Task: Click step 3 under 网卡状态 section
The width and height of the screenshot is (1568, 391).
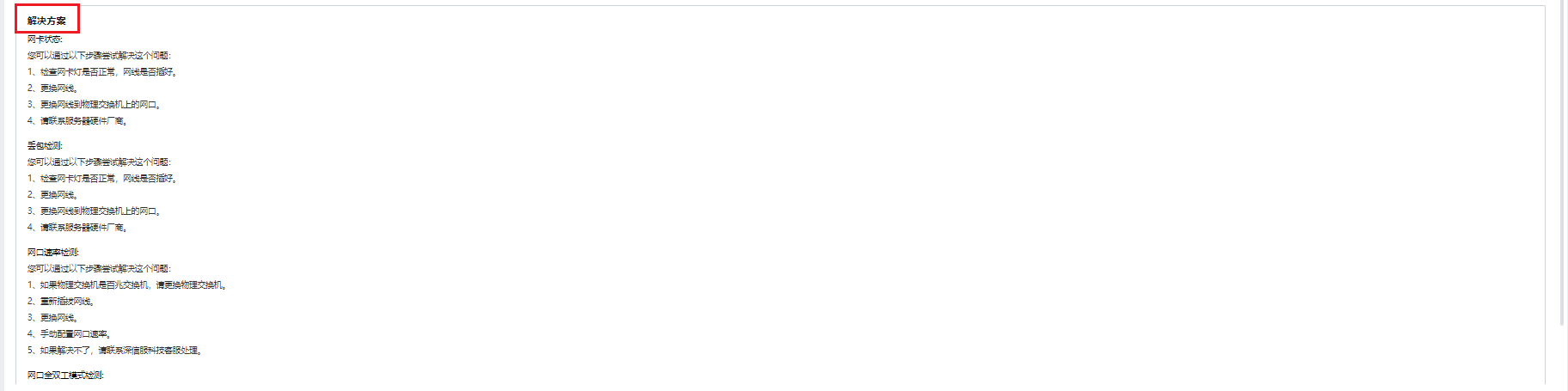Action: pos(95,105)
